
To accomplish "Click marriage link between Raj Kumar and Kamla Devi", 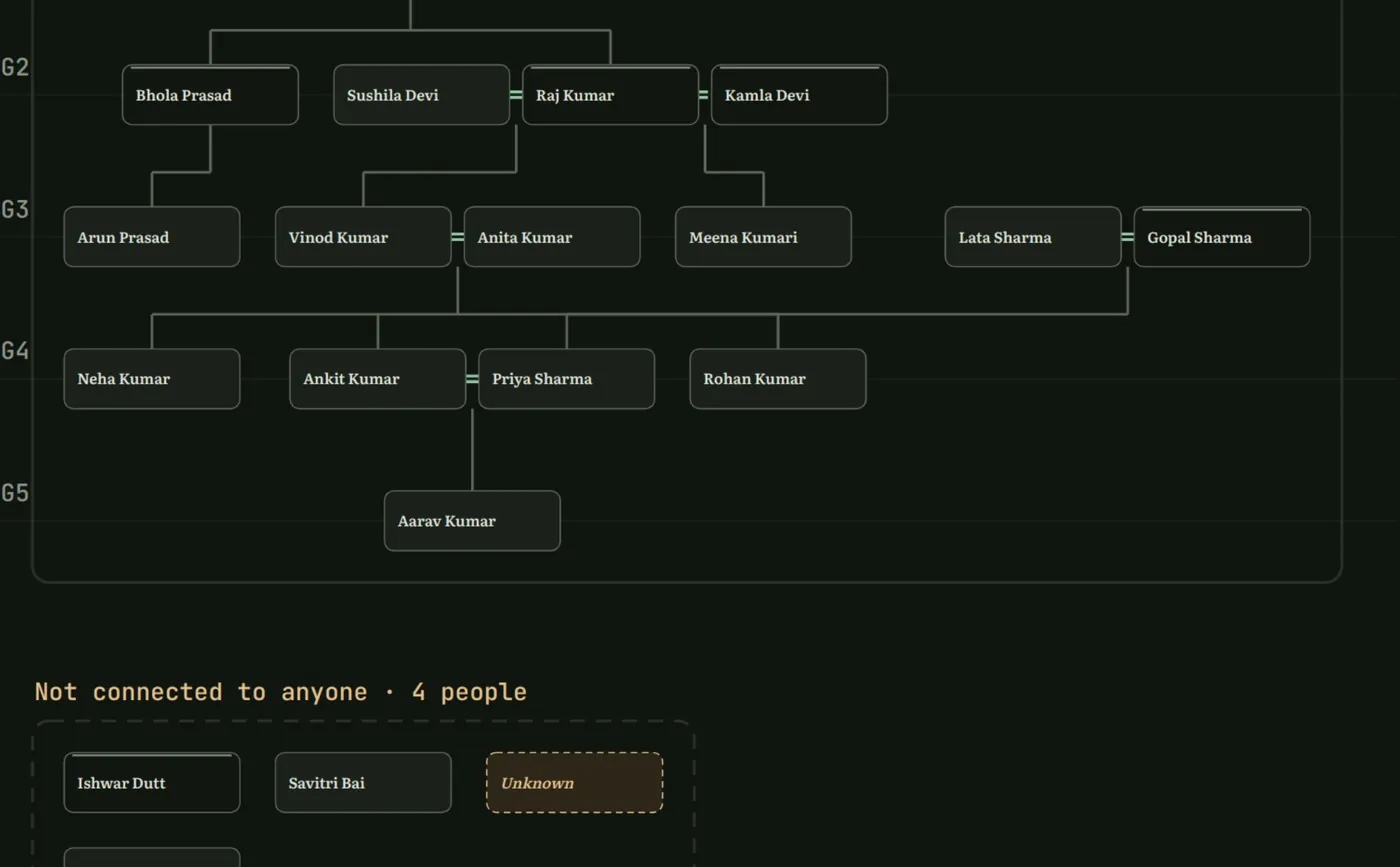I will [703, 95].
